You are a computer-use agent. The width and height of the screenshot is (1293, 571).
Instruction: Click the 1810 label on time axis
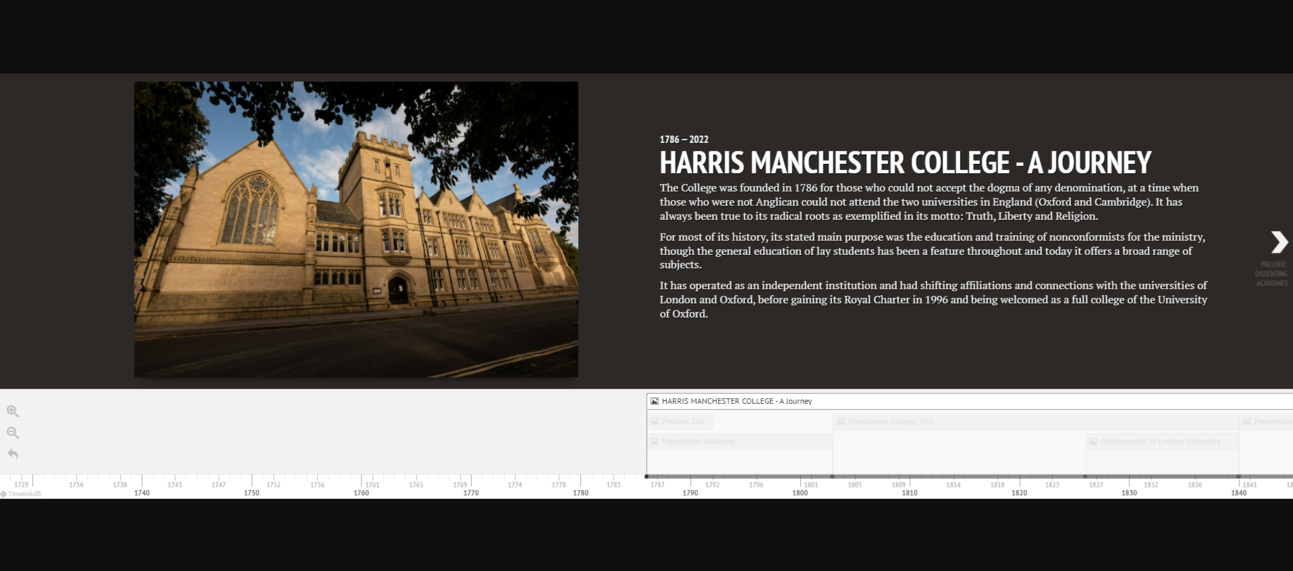point(909,493)
